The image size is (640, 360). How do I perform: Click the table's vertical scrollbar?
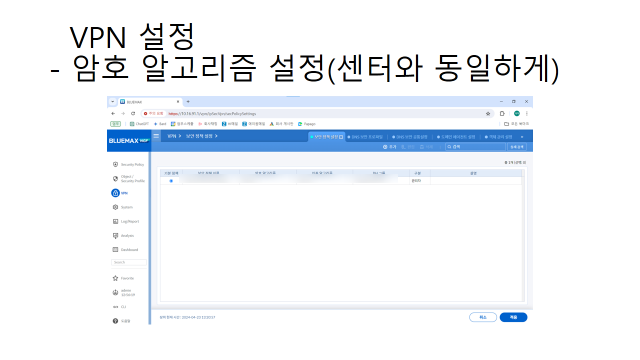(524, 236)
